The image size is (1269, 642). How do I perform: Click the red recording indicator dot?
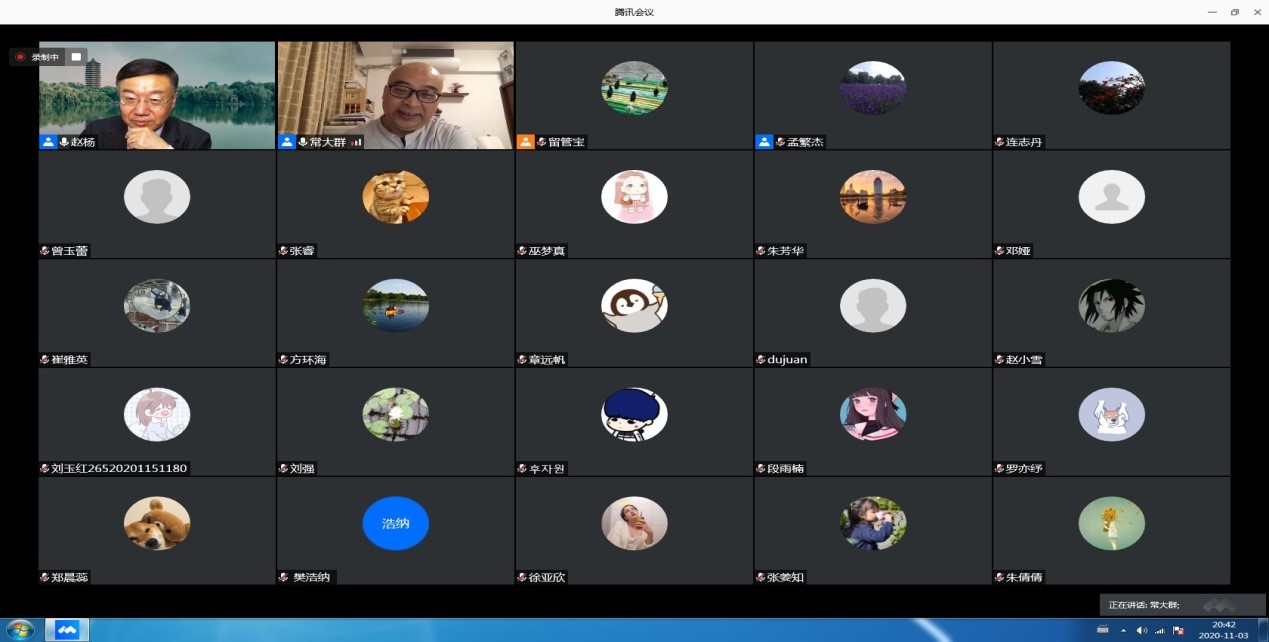click(x=20, y=57)
